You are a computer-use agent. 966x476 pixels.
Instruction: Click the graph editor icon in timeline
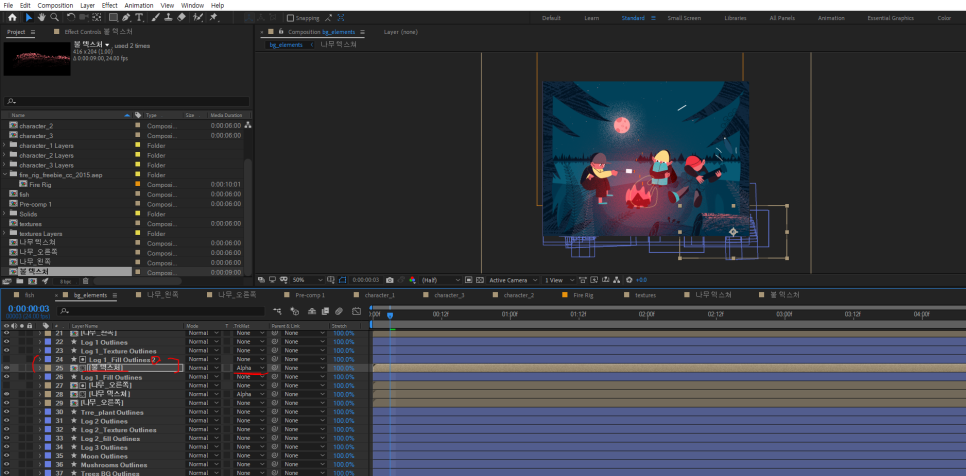coord(356,312)
